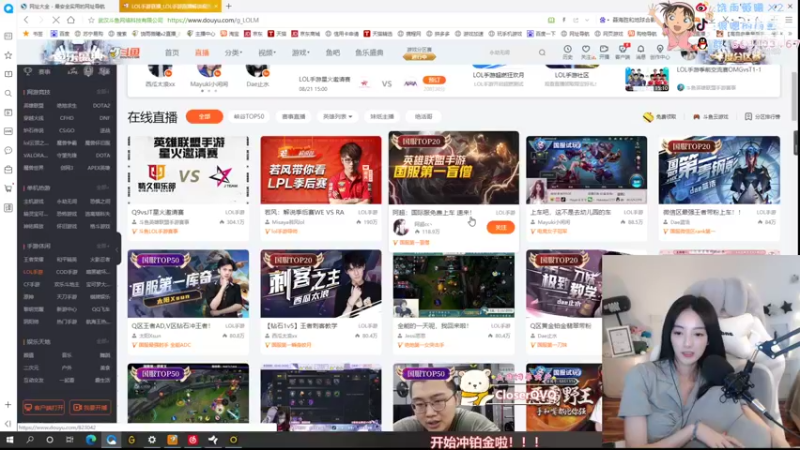Screen dimensions: 800x450
Task: Open the 英雄列表 dropdown filter
Action: tap(338, 117)
